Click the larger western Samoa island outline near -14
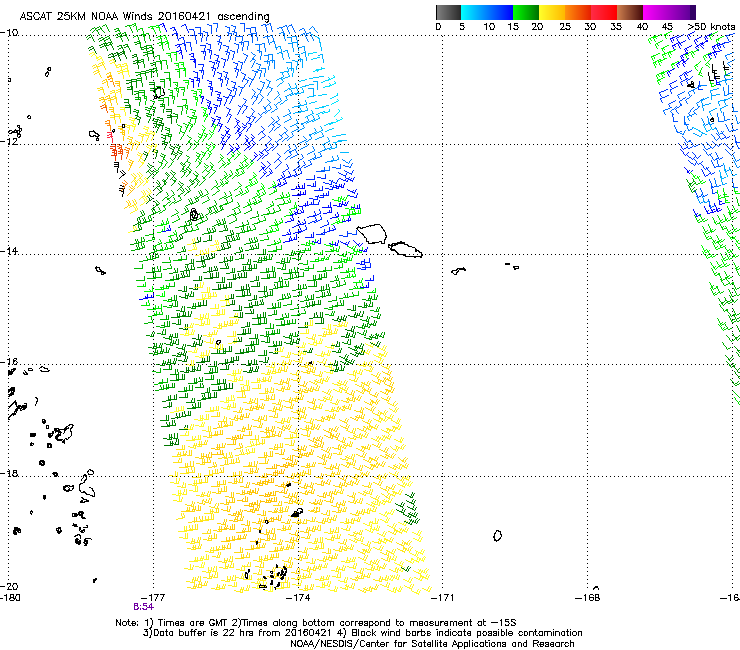Viewport: 740px width, 650px height. click(x=371, y=234)
